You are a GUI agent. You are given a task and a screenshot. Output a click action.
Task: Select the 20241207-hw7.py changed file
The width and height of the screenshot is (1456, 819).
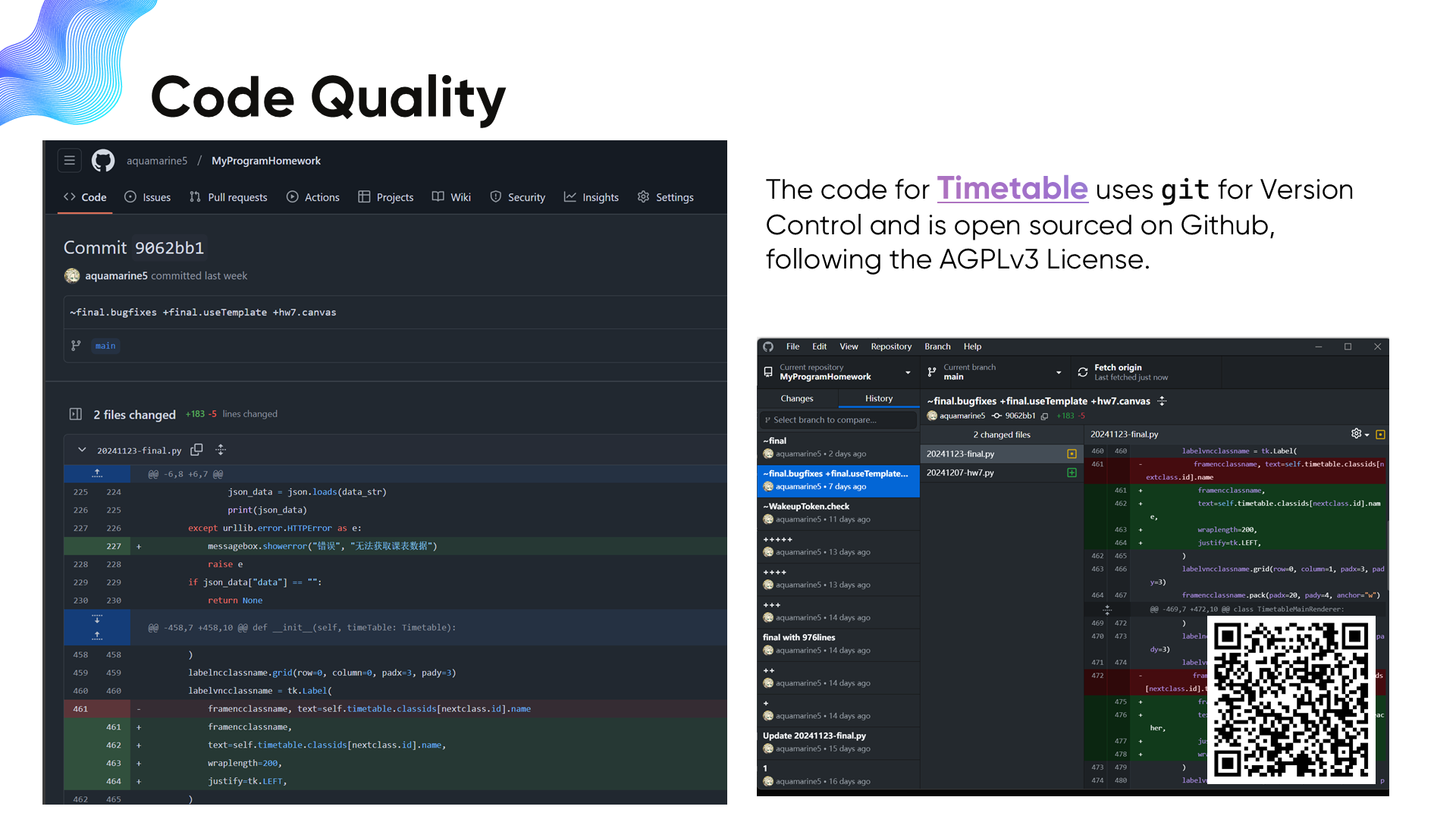pyautogui.click(x=960, y=472)
